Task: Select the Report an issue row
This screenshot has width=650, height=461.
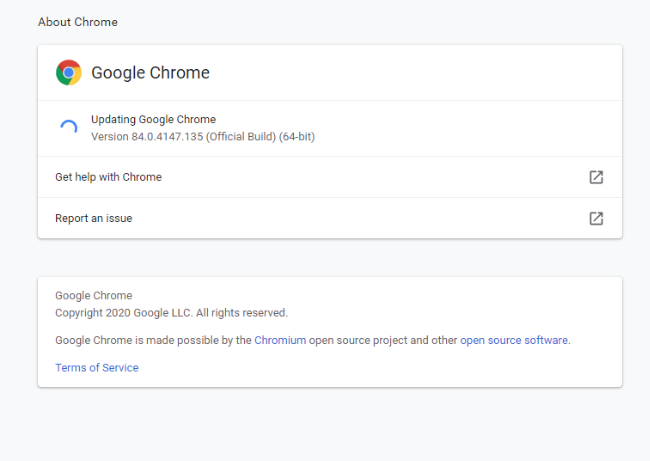Action: click(x=330, y=218)
